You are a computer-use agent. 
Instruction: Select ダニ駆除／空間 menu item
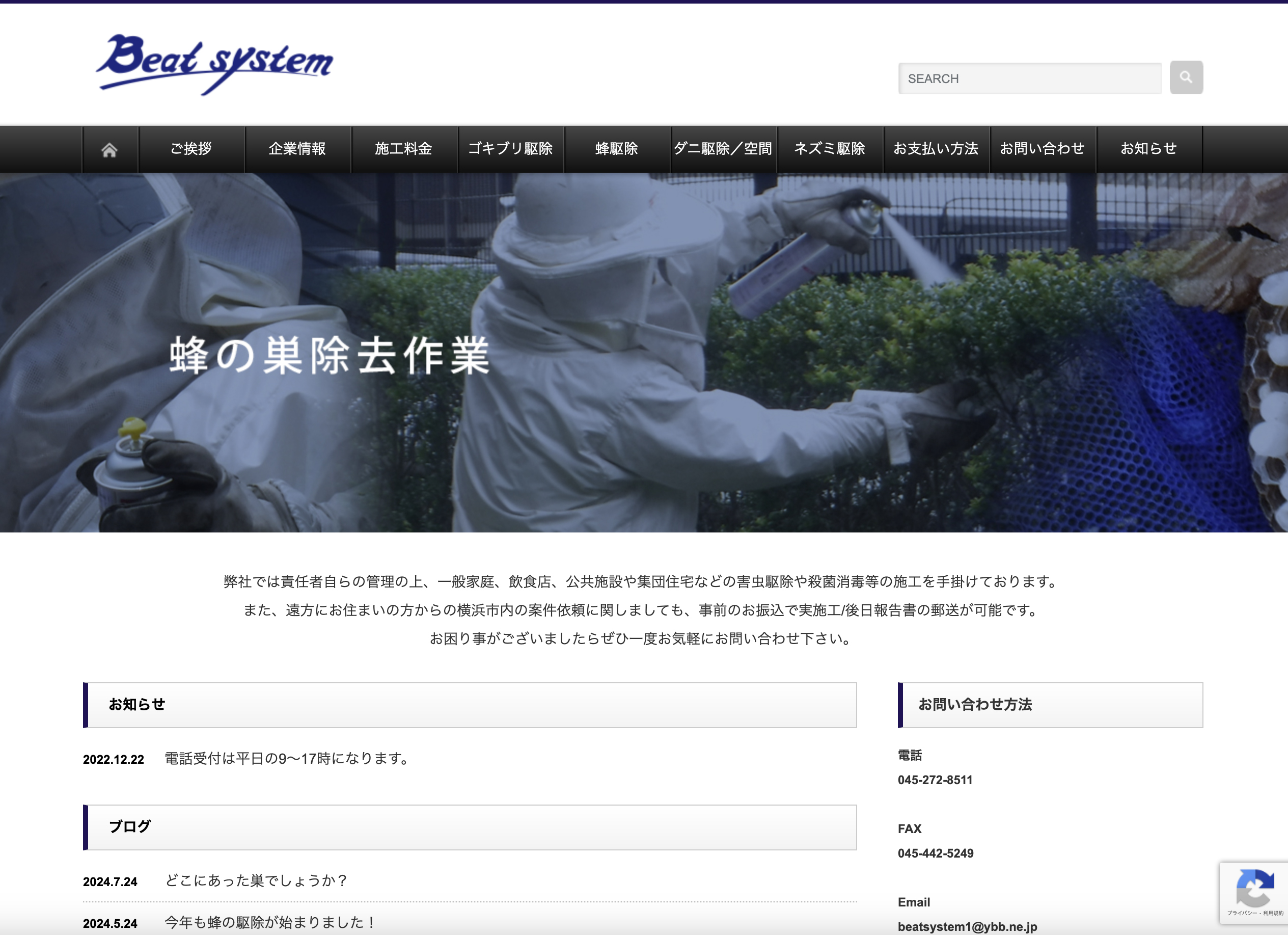pos(723,149)
